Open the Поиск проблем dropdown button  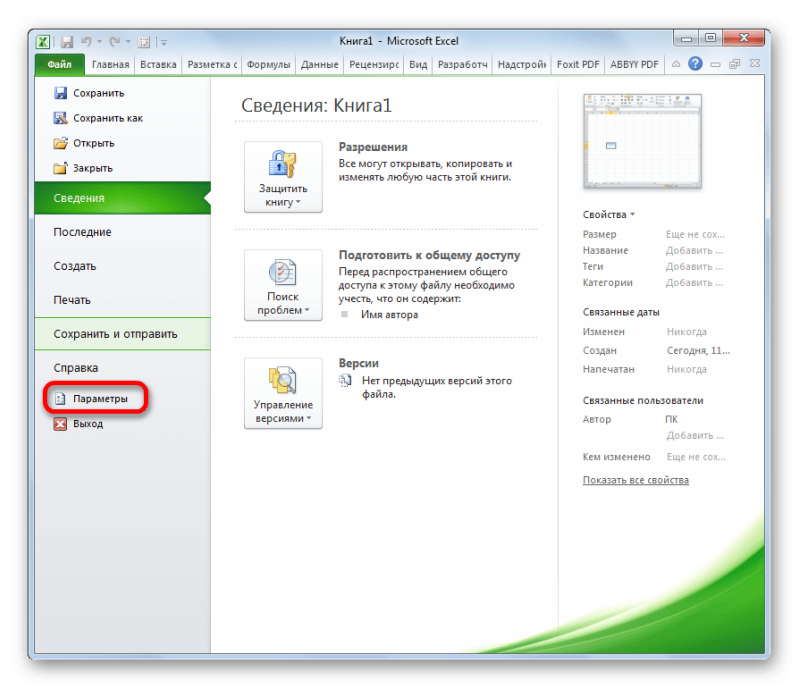[283, 285]
